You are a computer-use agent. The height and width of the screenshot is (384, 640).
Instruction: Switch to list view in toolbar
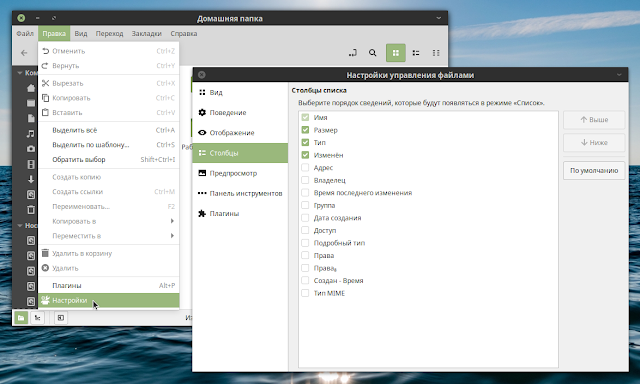coord(416,53)
